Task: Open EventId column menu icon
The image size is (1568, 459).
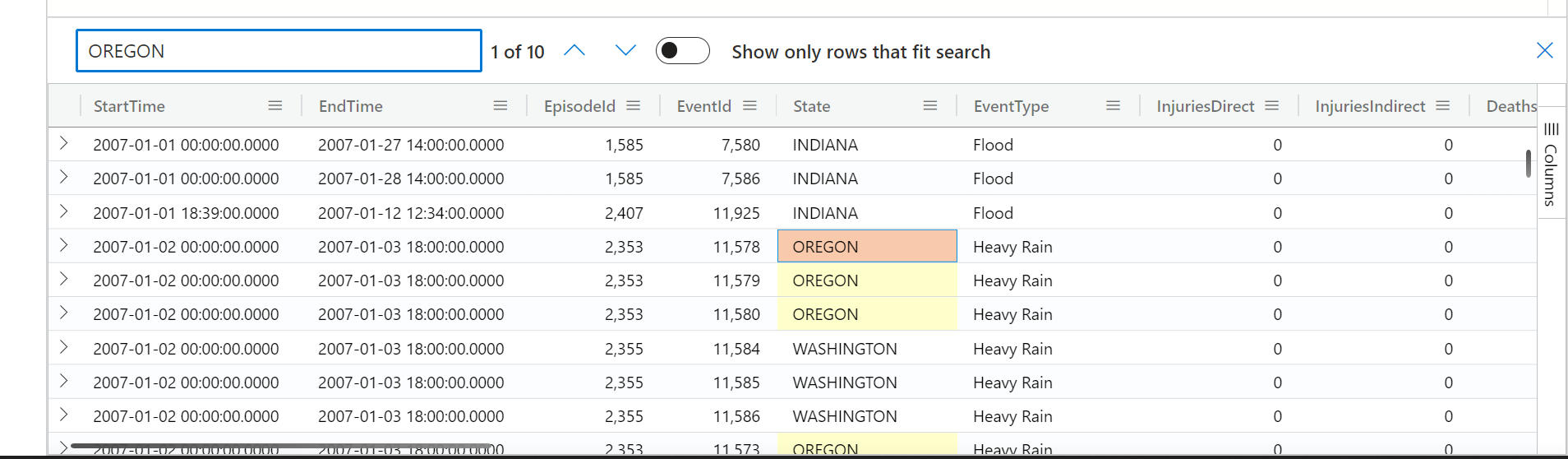Action: 749,106
